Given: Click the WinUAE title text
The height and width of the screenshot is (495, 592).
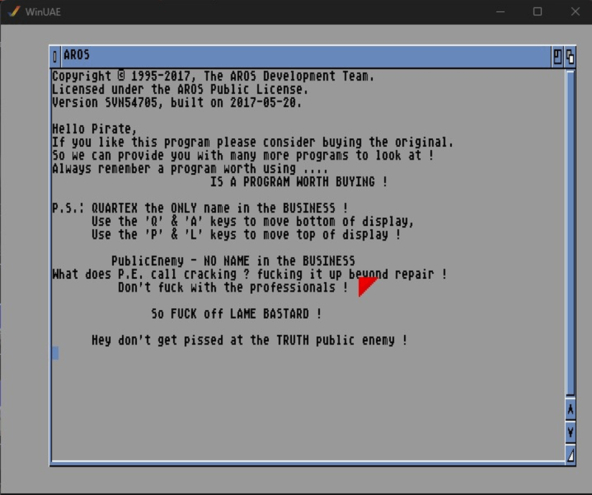Looking at the screenshot, I should point(43,12).
